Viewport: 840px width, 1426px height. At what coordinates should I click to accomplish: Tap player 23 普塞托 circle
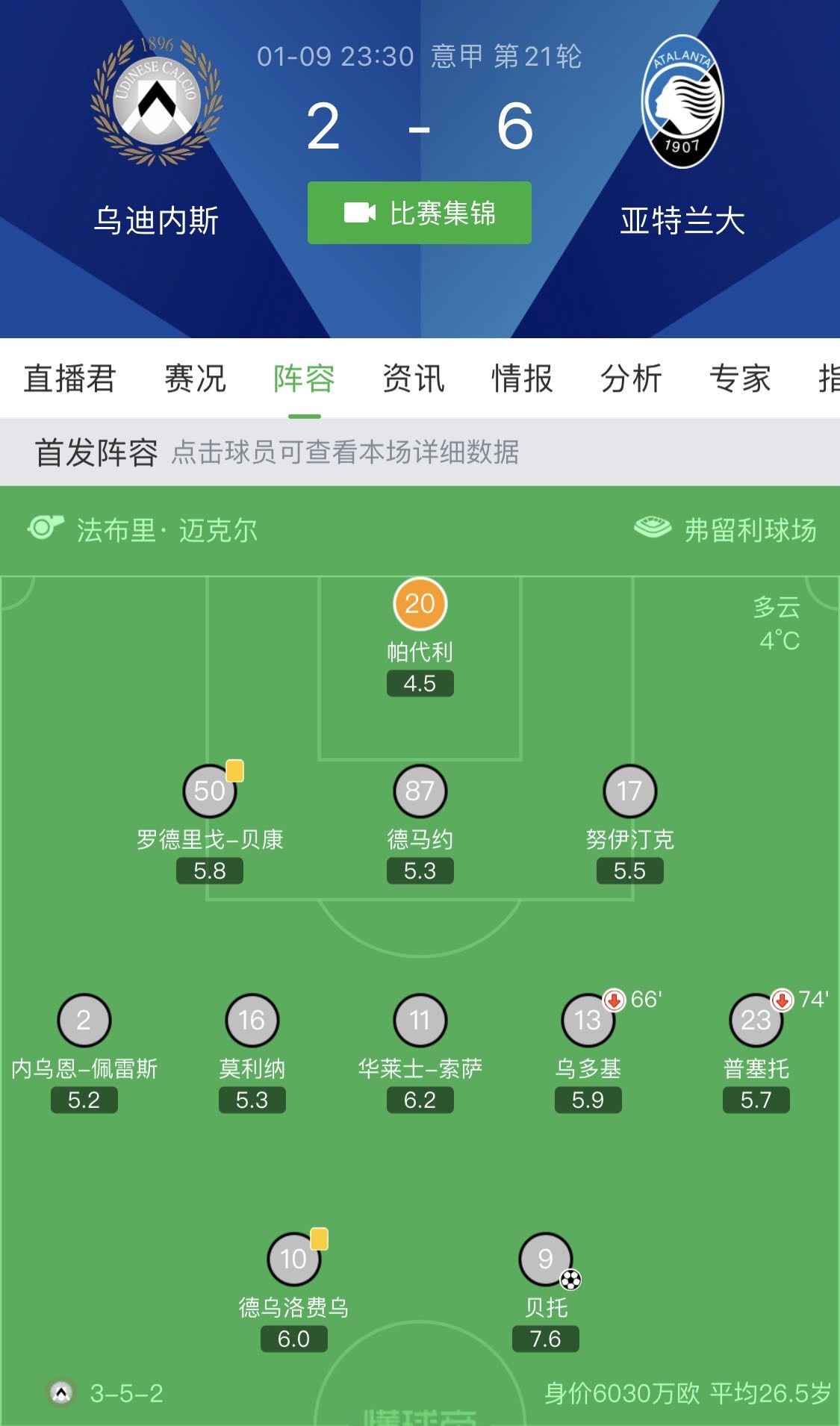pos(756,1020)
